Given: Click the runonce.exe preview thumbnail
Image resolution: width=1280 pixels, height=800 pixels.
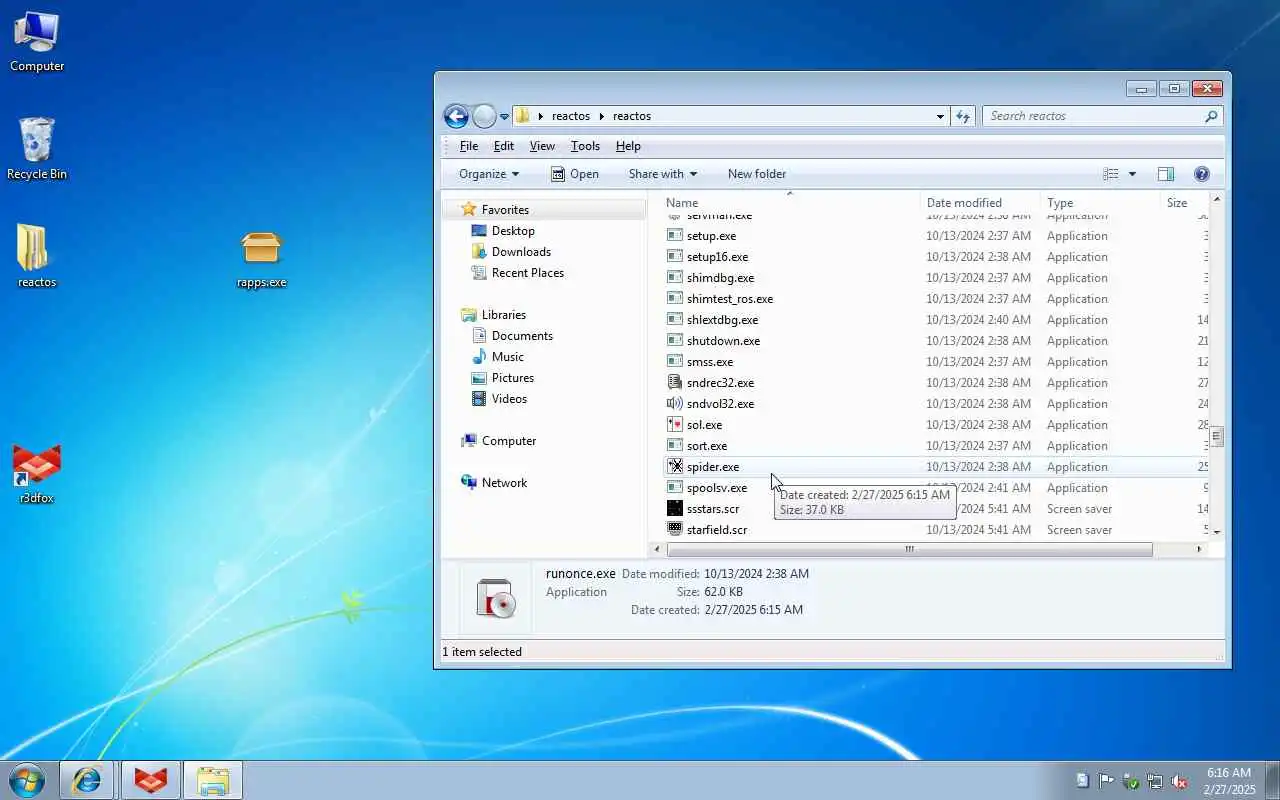Looking at the screenshot, I should [496, 598].
